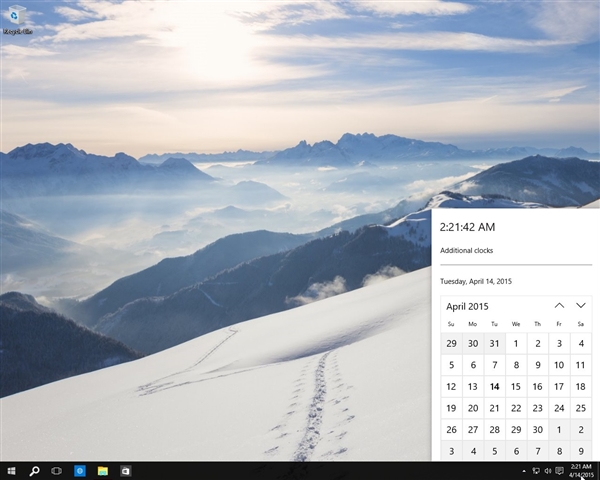Select April 1 in the calendar
This screenshot has width=600, height=480.
click(516, 343)
